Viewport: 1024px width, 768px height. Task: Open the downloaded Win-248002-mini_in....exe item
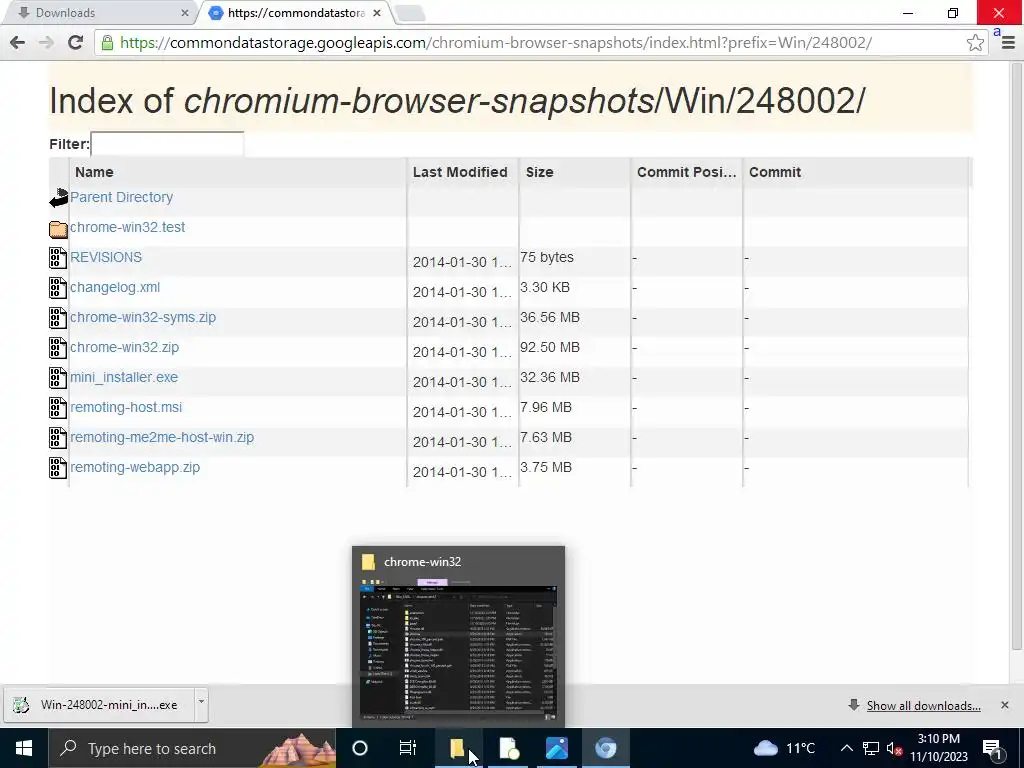pos(99,705)
